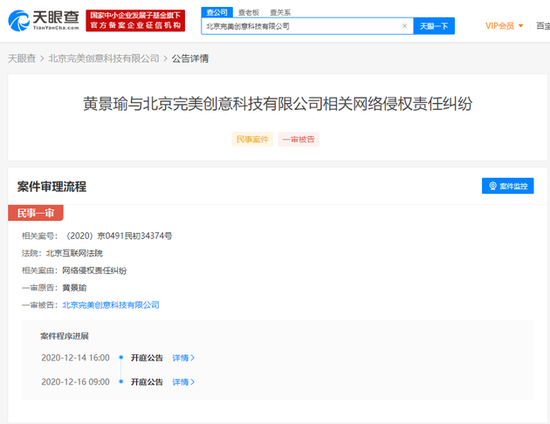Clear the search box with X icon
The height and width of the screenshot is (424, 550).
[404, 26]
